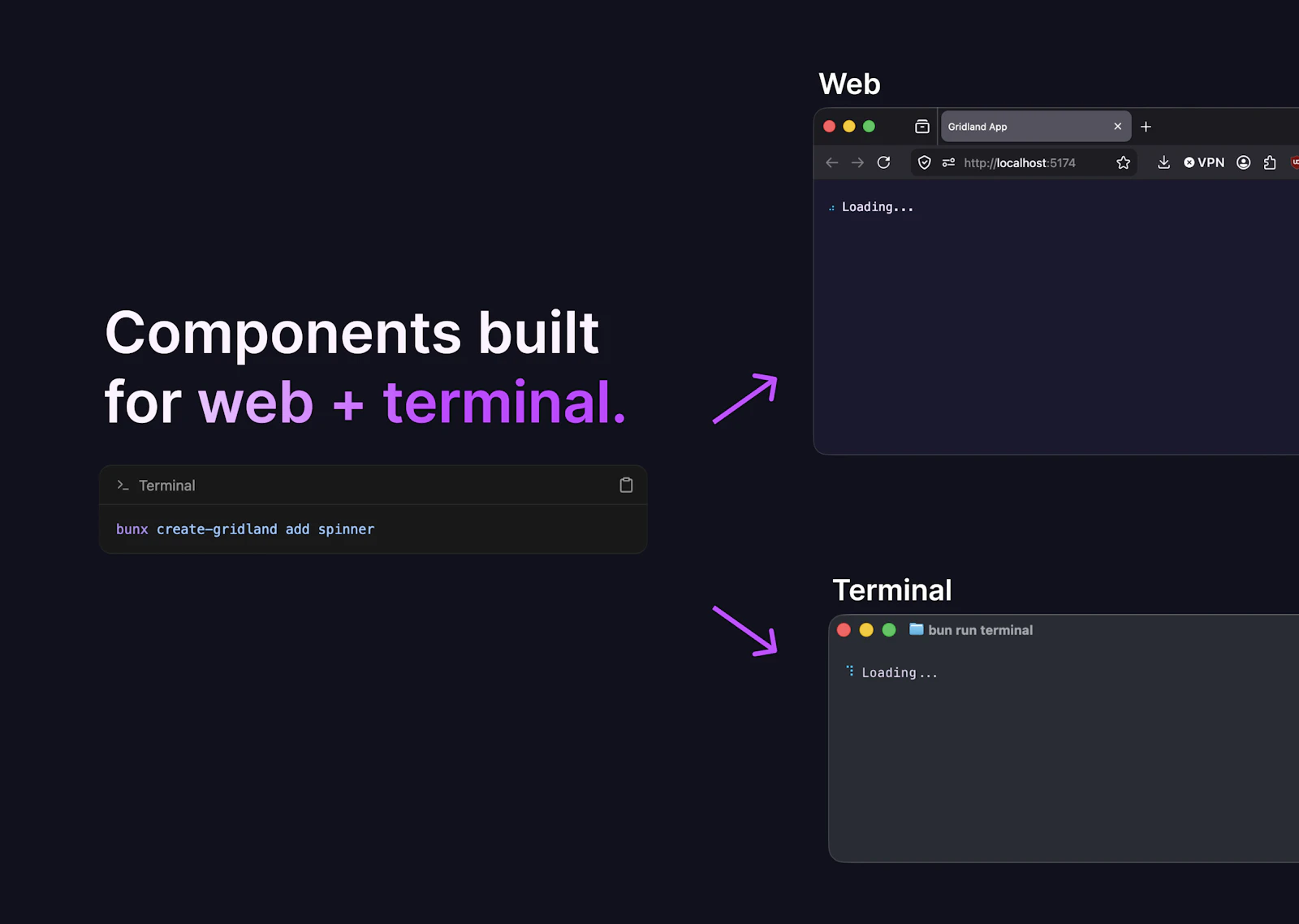The width and height of the screenshot is (1299, 924).
Task: Close the bun run terminal window
Action: pos(844,629)
